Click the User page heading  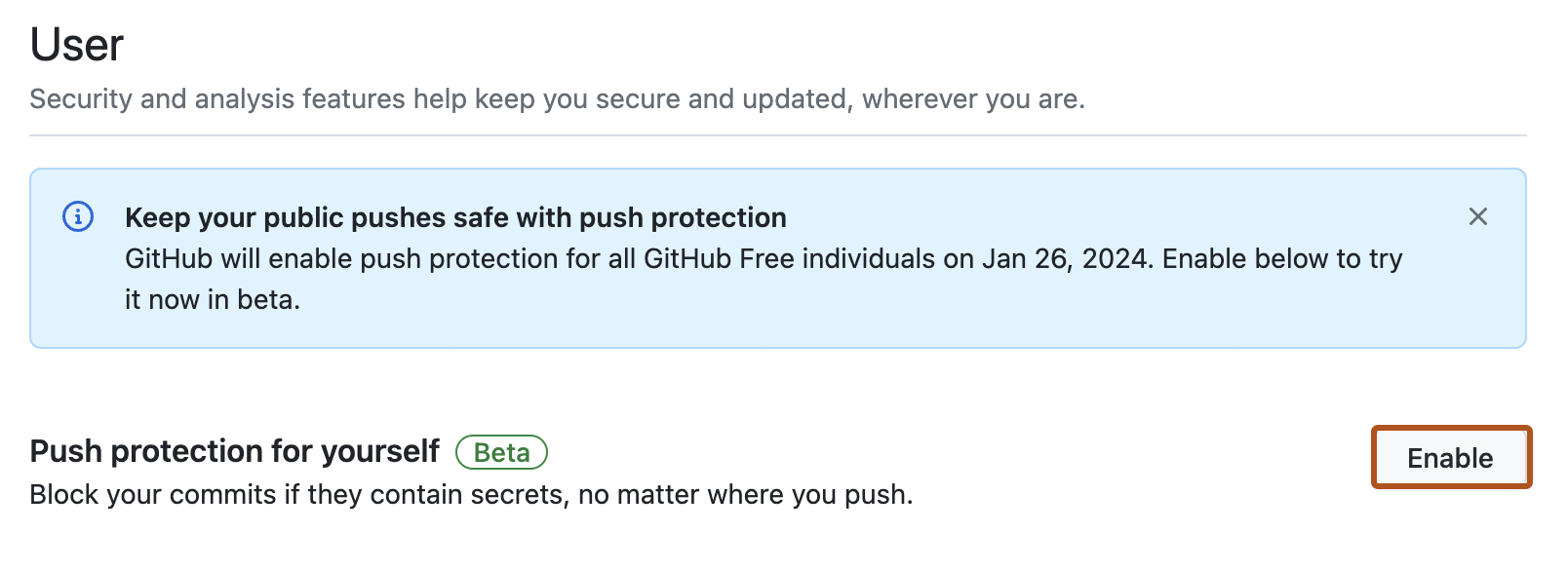[77, 45]
